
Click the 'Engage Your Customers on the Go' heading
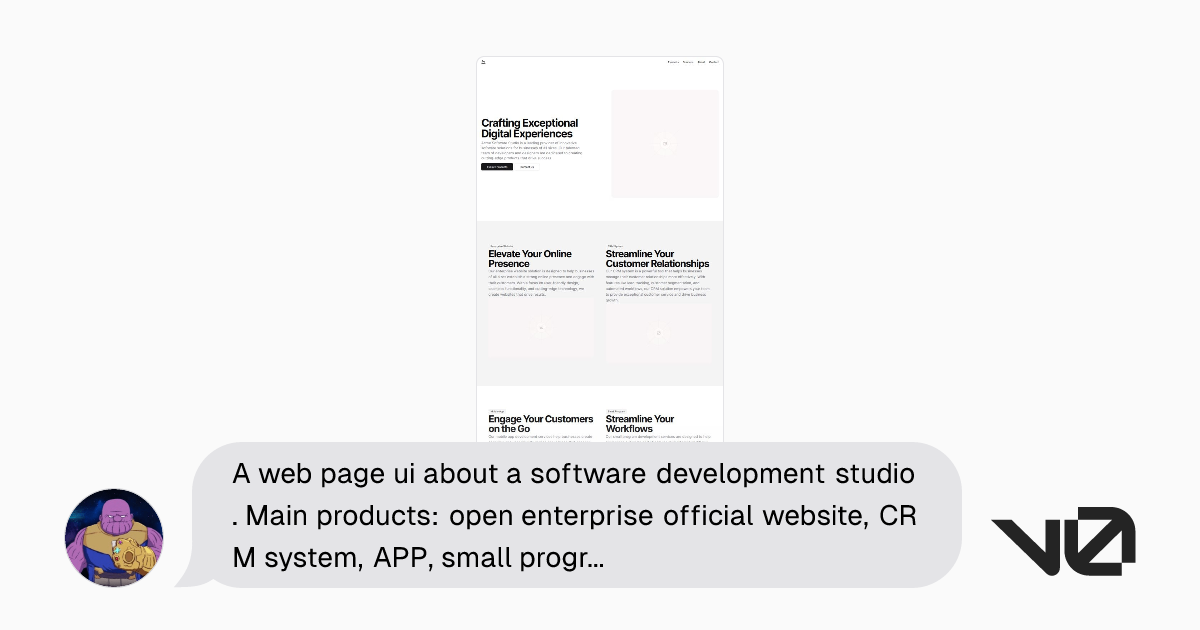(540, 424)
